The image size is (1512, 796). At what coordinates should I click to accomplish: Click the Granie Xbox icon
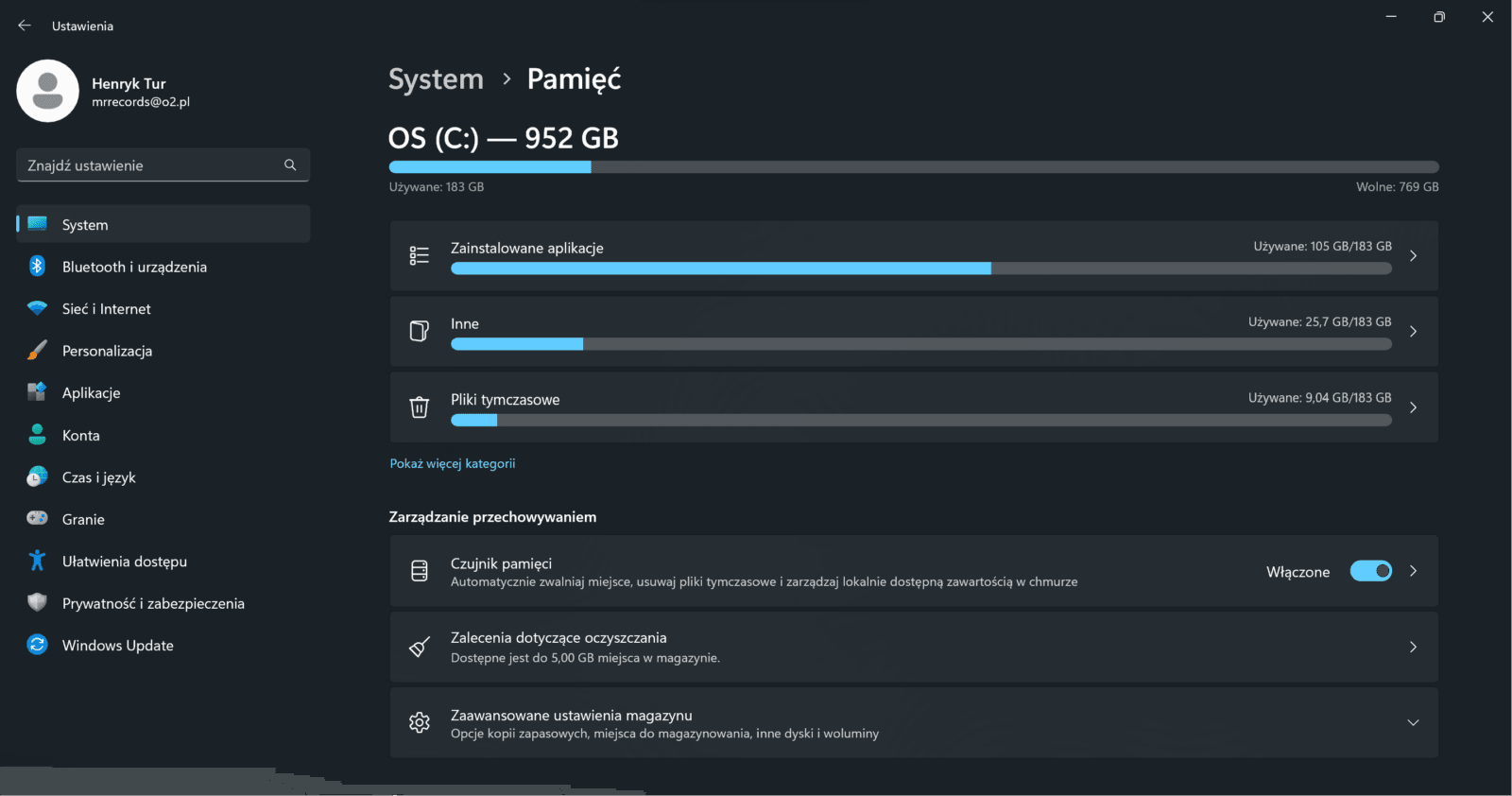[36, 518]
